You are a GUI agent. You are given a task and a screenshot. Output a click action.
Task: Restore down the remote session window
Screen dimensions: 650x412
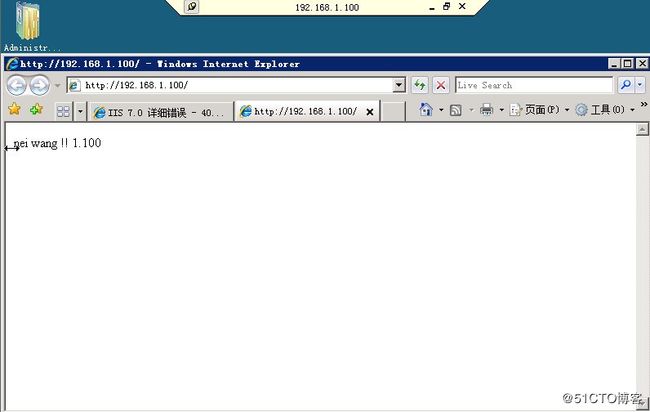point(446,7)
